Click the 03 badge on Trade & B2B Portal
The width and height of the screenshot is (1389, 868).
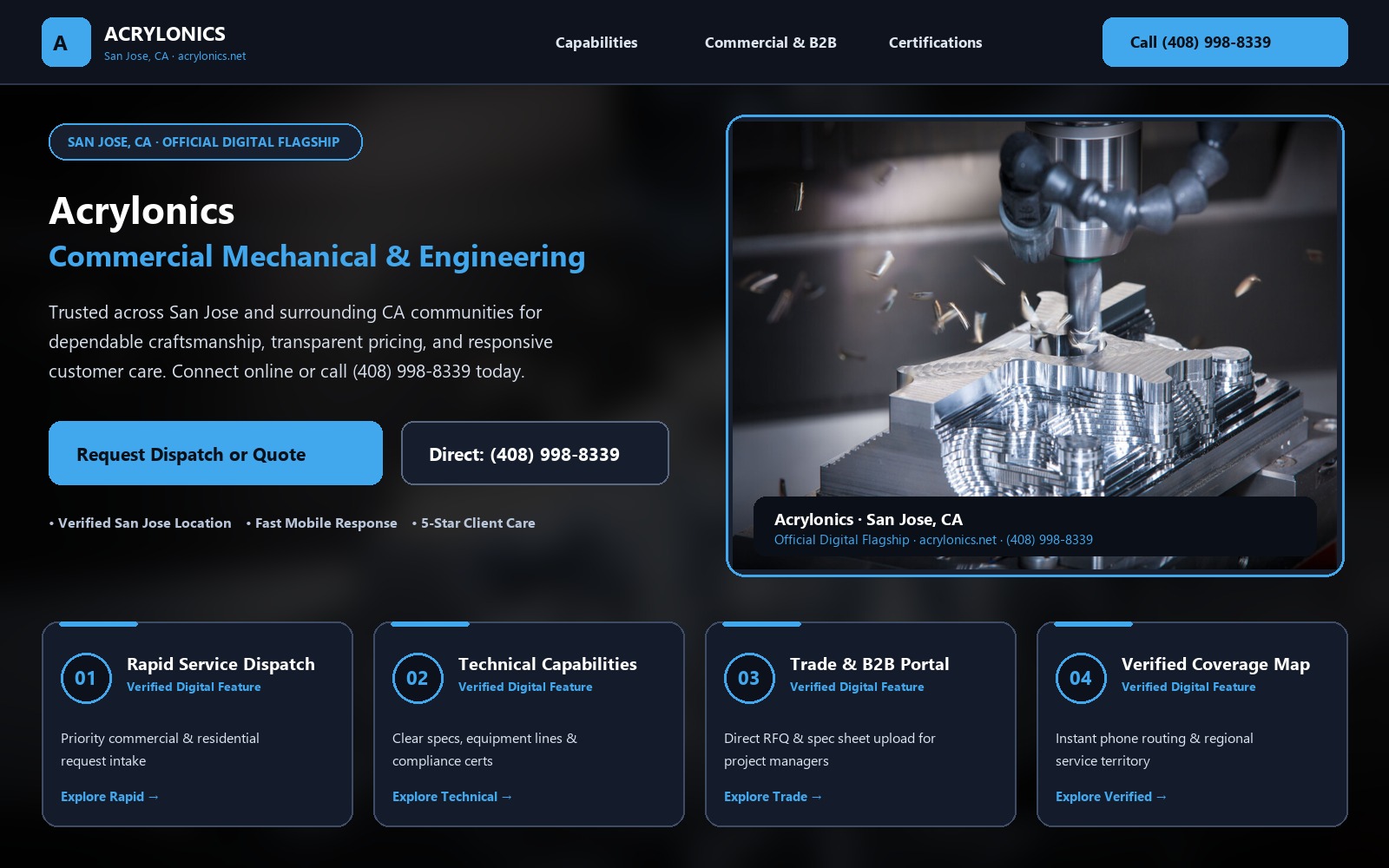(x=749, y=678)
